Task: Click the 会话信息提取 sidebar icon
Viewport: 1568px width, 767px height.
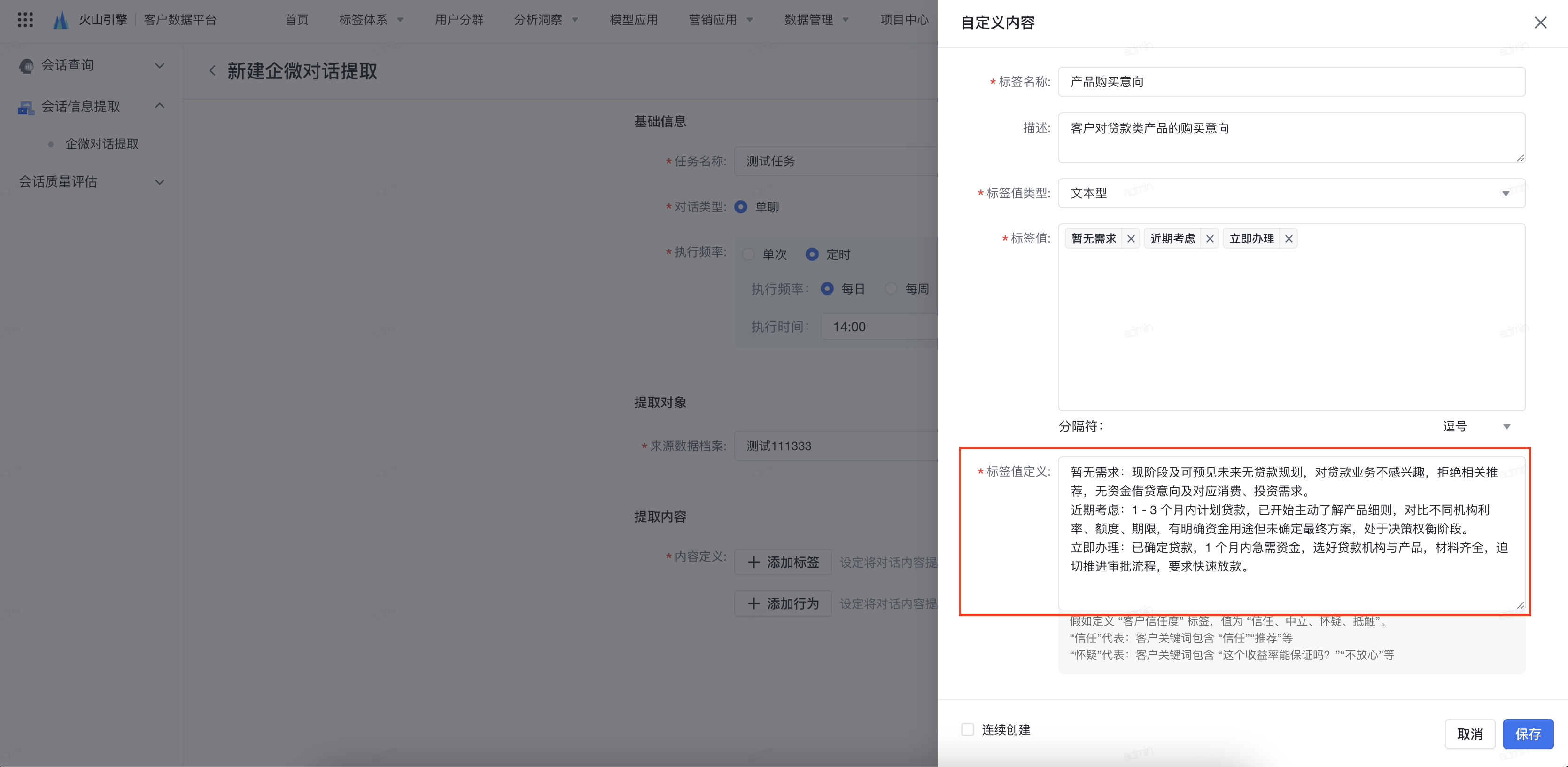Action: pos(26,107)
